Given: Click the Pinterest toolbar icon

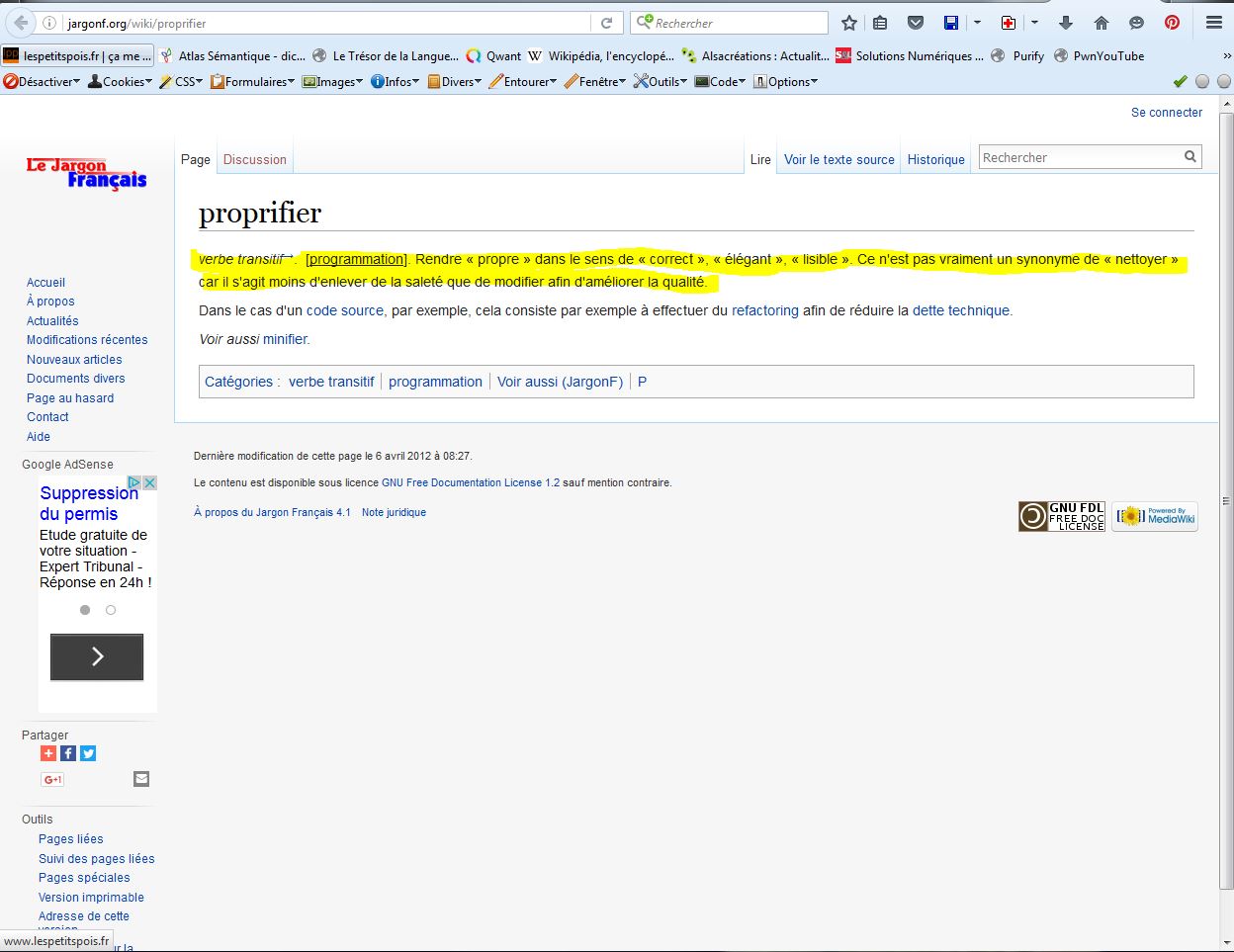Looking at the screenshot, I should click(x=1172, y=23).
